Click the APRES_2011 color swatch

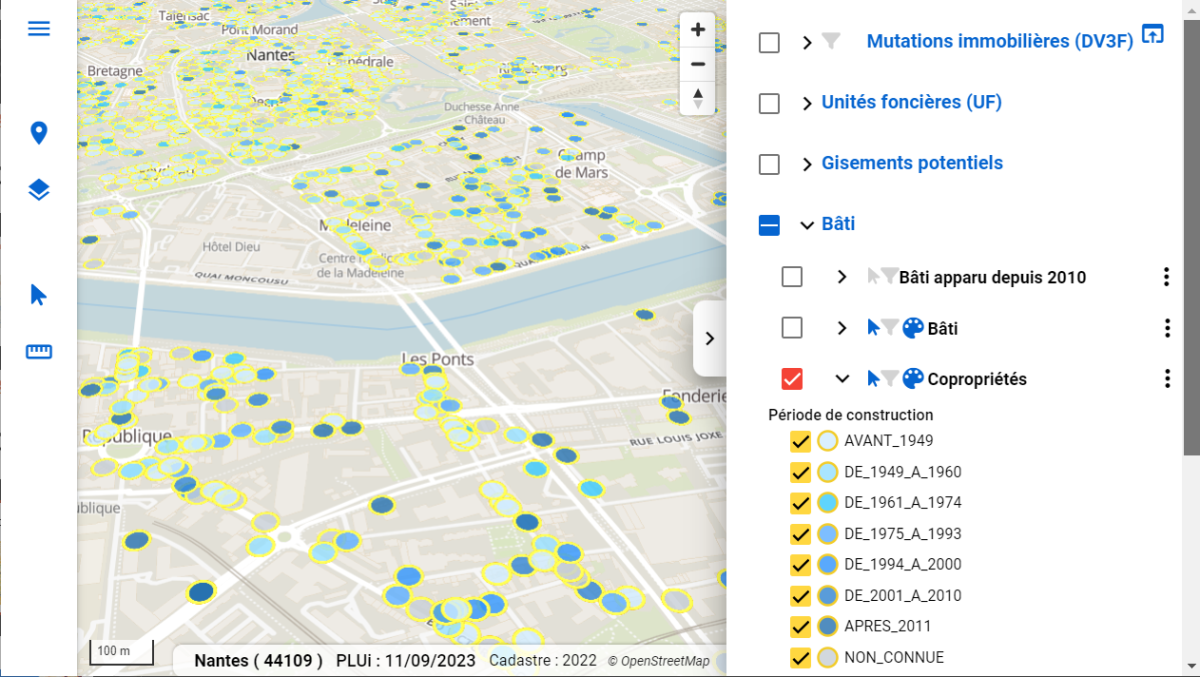click(x=828, y=627)
